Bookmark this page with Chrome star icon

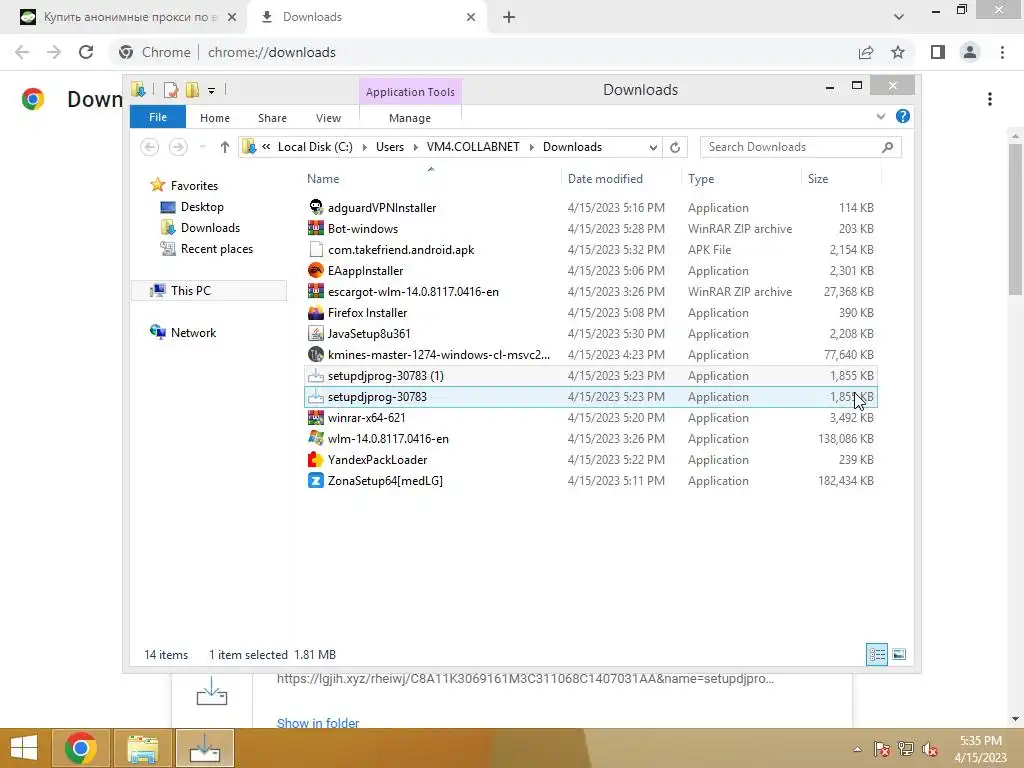coord(898,52)
